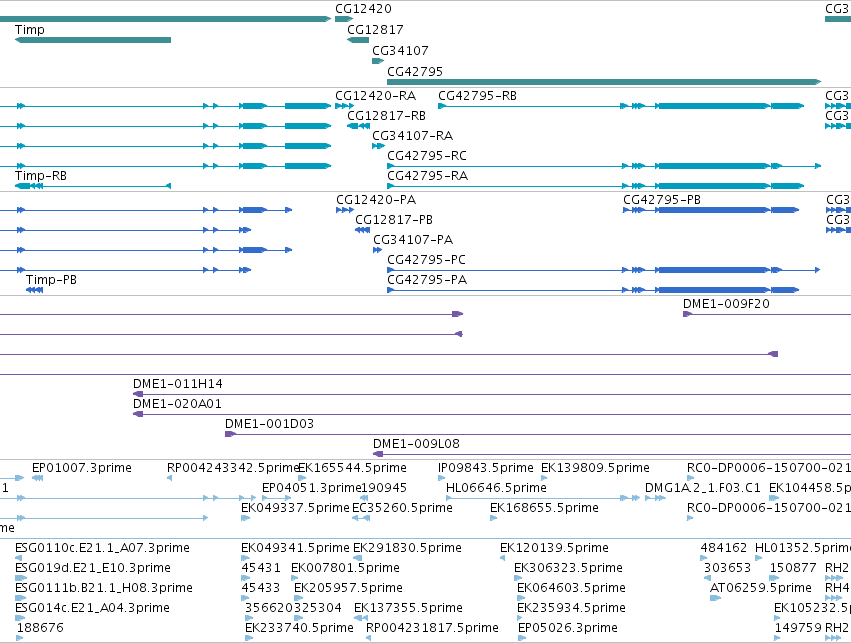Select the 303653 feature label
The height and width of the screenshot is (643, 851).
coord(727,568)
